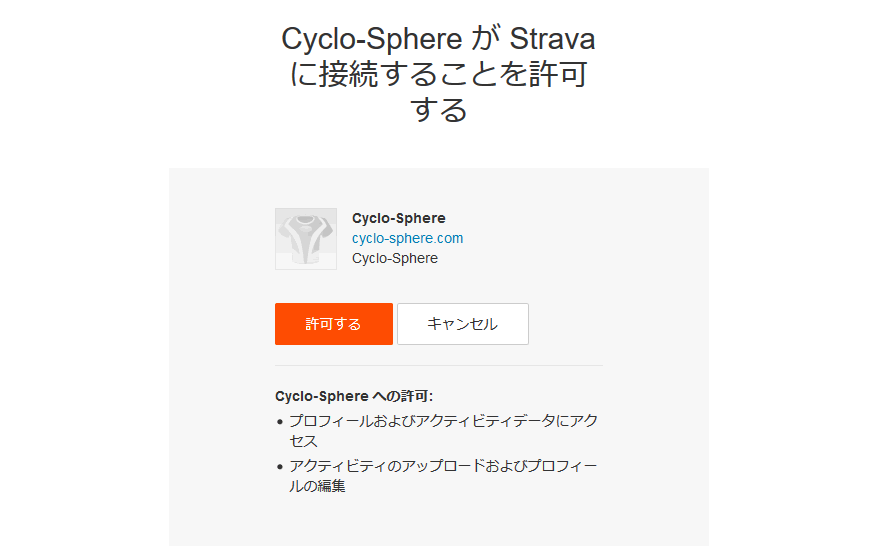Image resolution: width=877 pixels, height=550 pixels.
Task: Click the bold Cyclo-Sphere app name
Action: tap(399, 218)
